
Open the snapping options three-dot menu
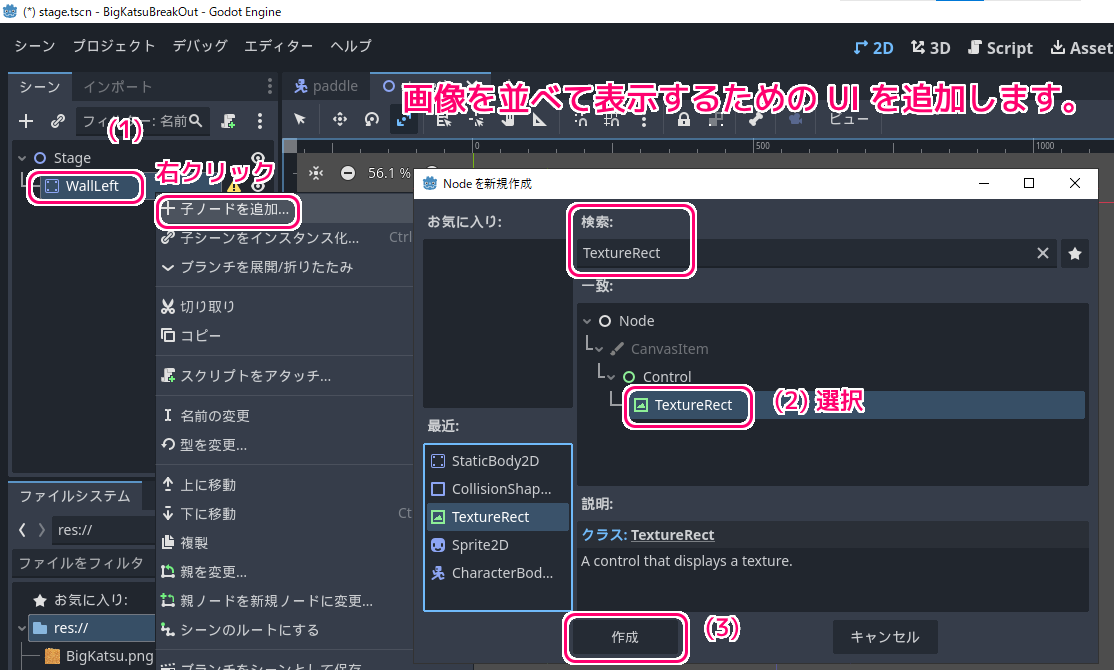pyautogui.click(x=644, y=119)
